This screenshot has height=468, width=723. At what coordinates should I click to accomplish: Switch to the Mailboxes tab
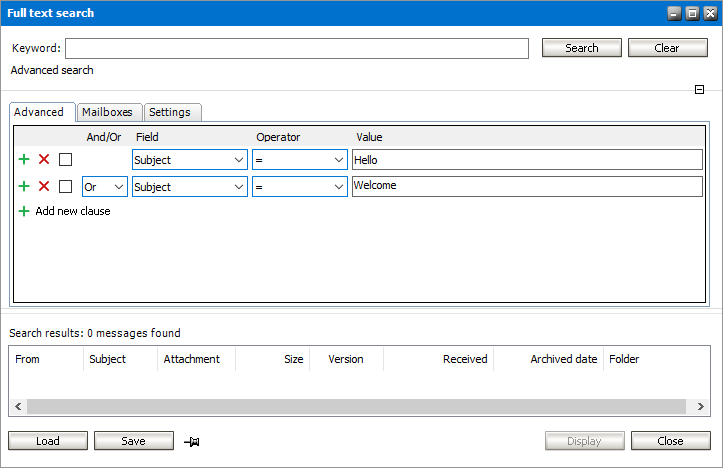[107, 112]
